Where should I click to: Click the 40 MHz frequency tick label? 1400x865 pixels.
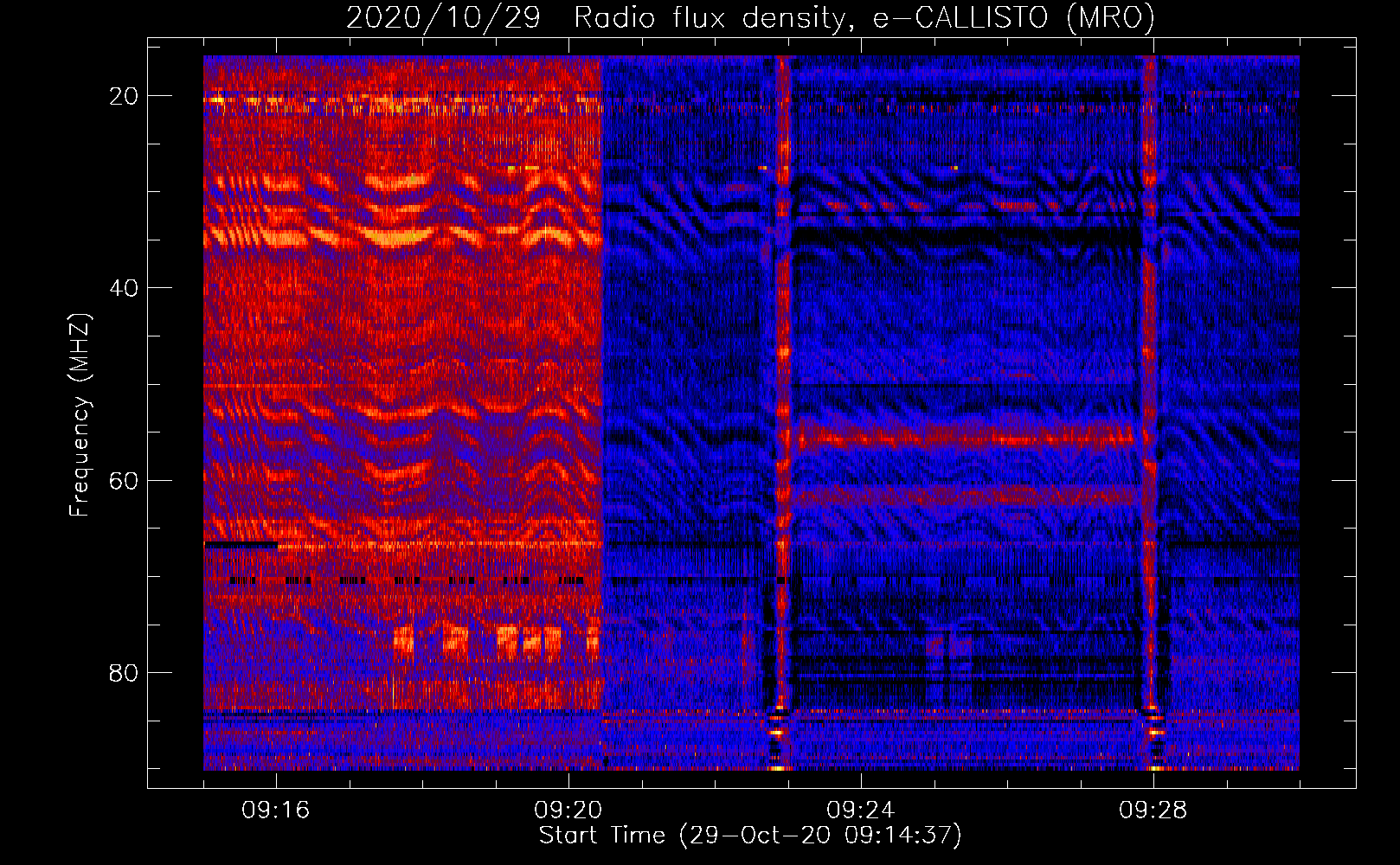pyautogui.click(x=124, y=288)
